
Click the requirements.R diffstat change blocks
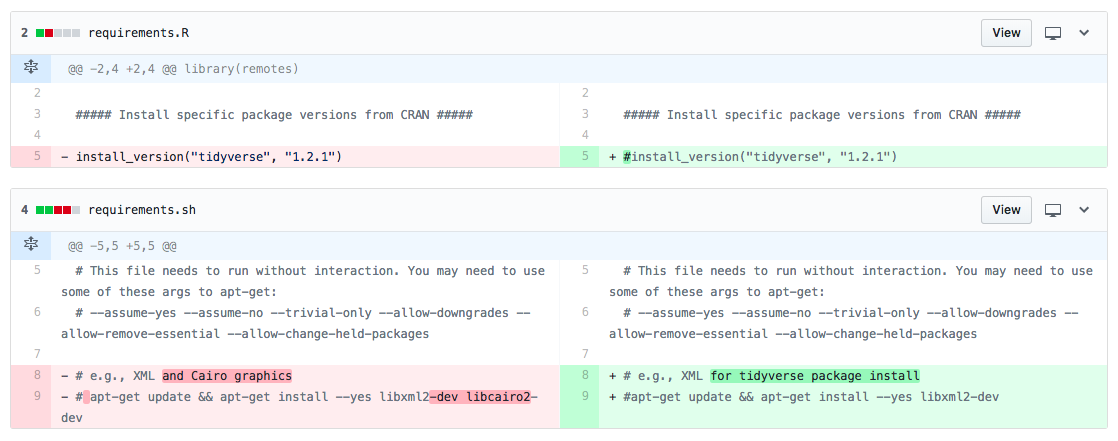click(x=58, y=33)
